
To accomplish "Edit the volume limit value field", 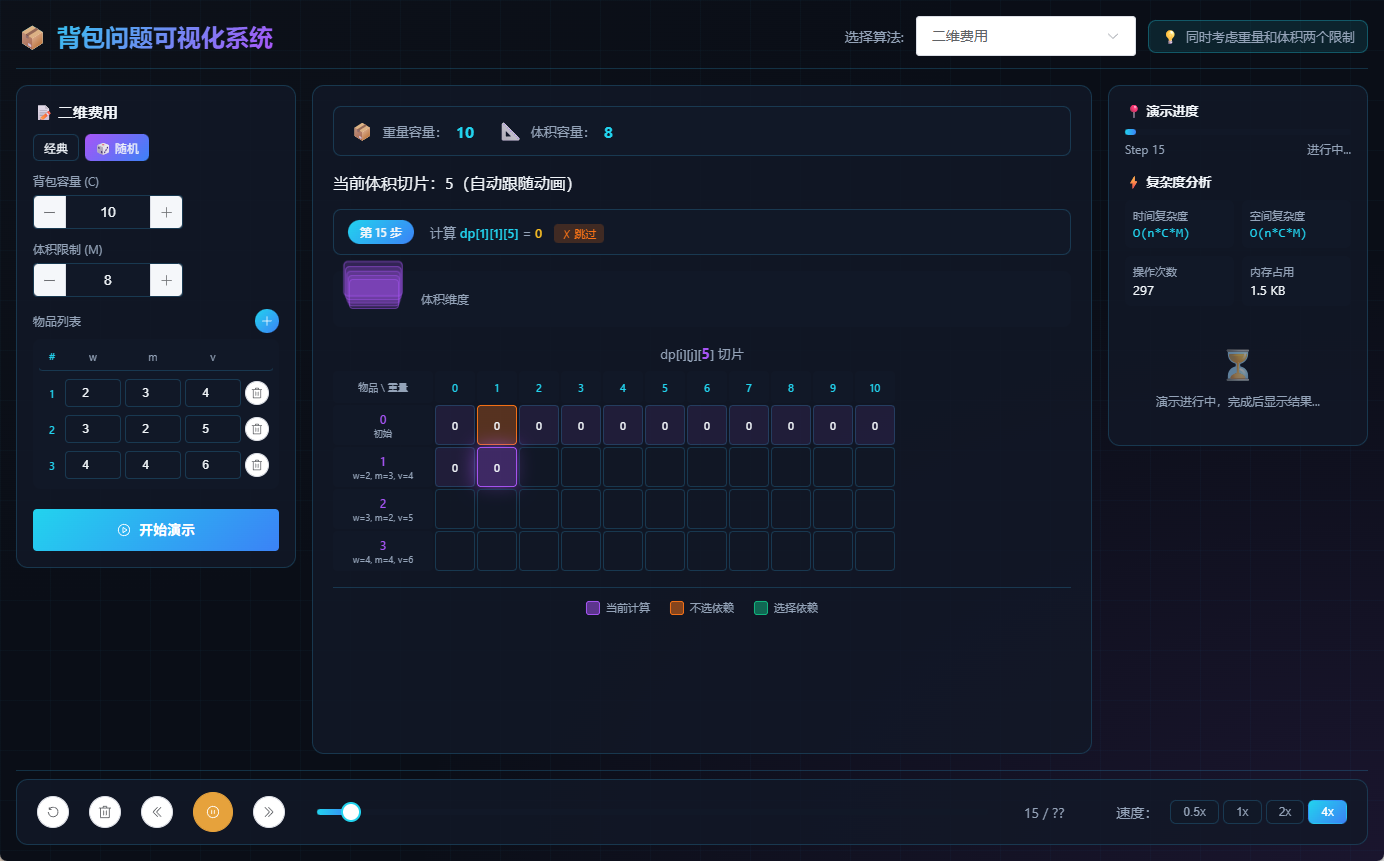I will (108, 280).
